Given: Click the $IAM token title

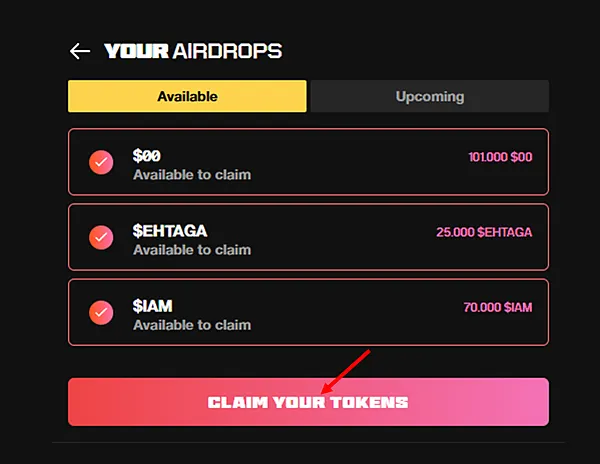Looking at the screenshot, I should (x=155, y=306).
